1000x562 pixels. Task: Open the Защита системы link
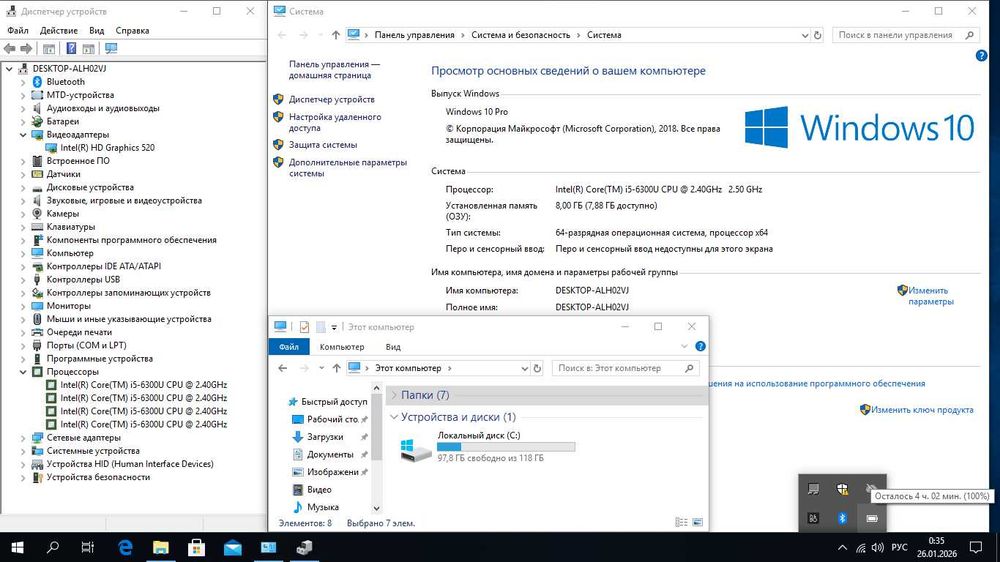[323, 145]
